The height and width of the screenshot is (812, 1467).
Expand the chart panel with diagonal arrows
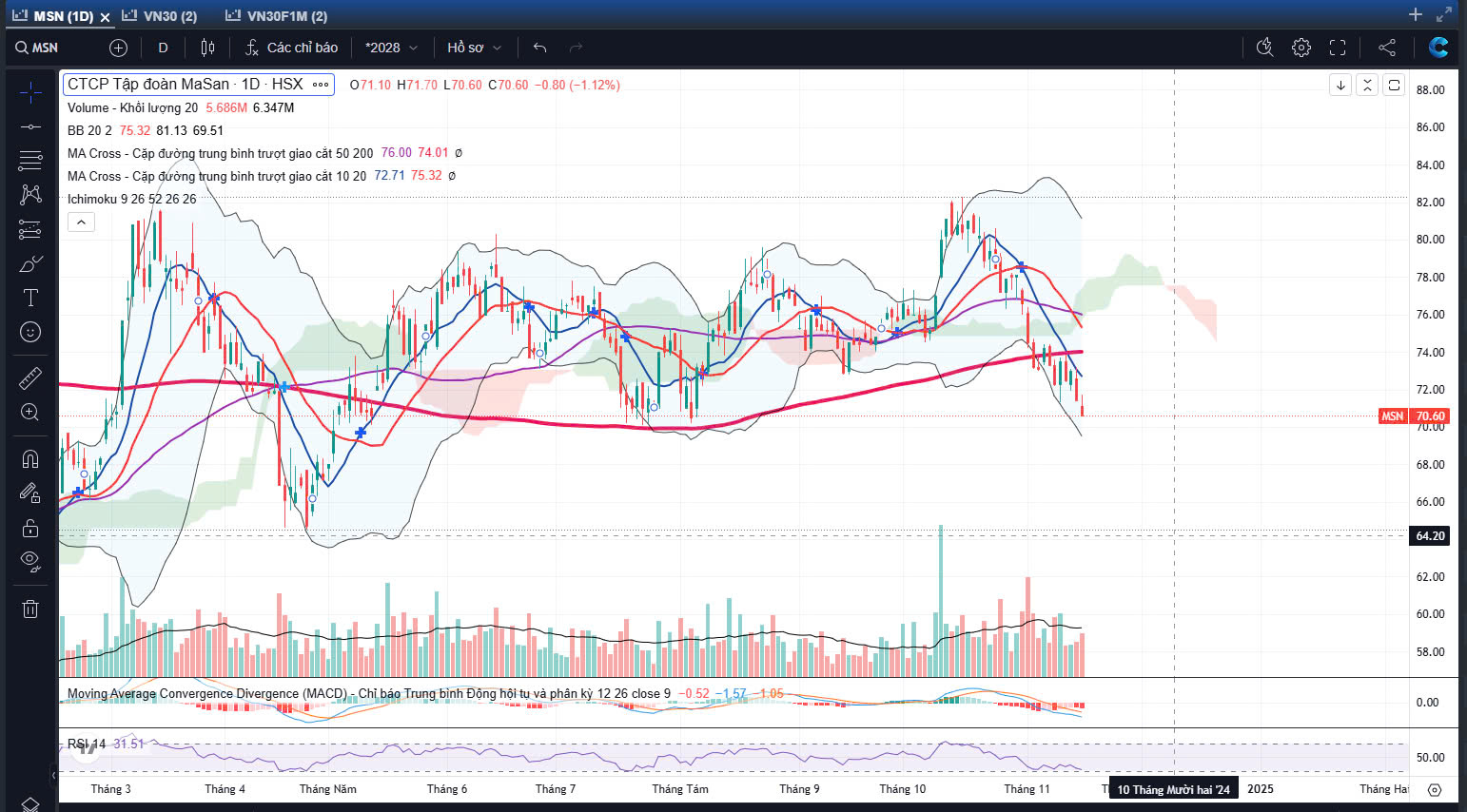[1444, 14]
